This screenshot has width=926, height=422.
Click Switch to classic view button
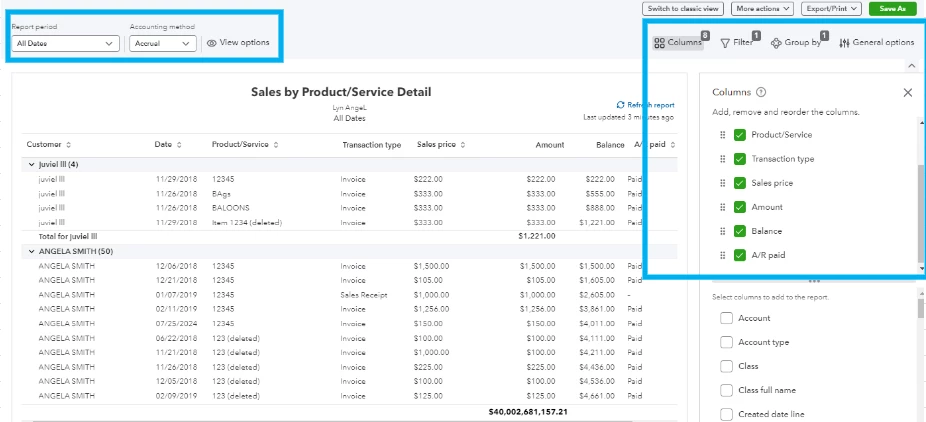tap(683, 9)
